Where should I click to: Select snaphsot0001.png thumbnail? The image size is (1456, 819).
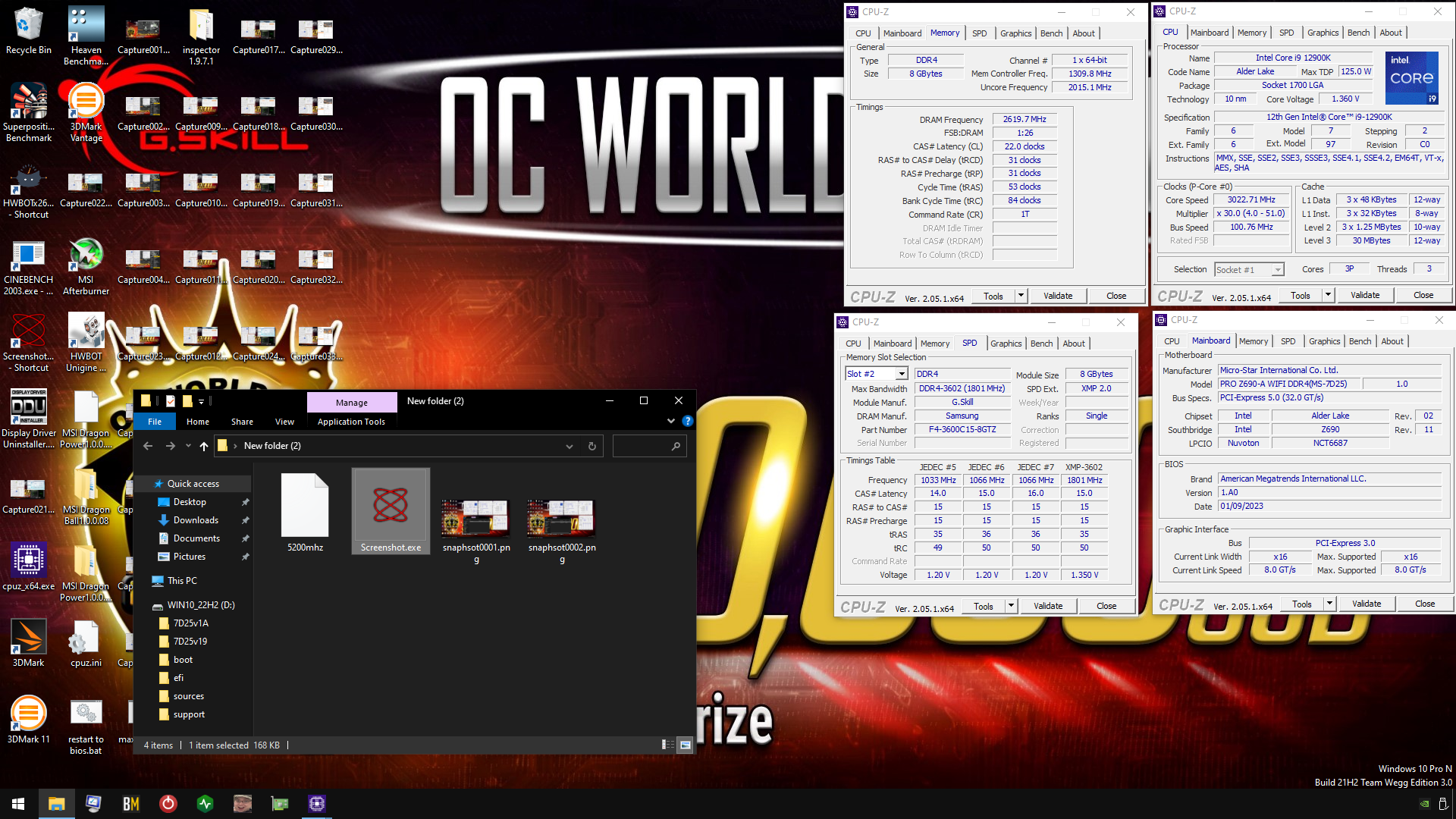tap(476, 529)
